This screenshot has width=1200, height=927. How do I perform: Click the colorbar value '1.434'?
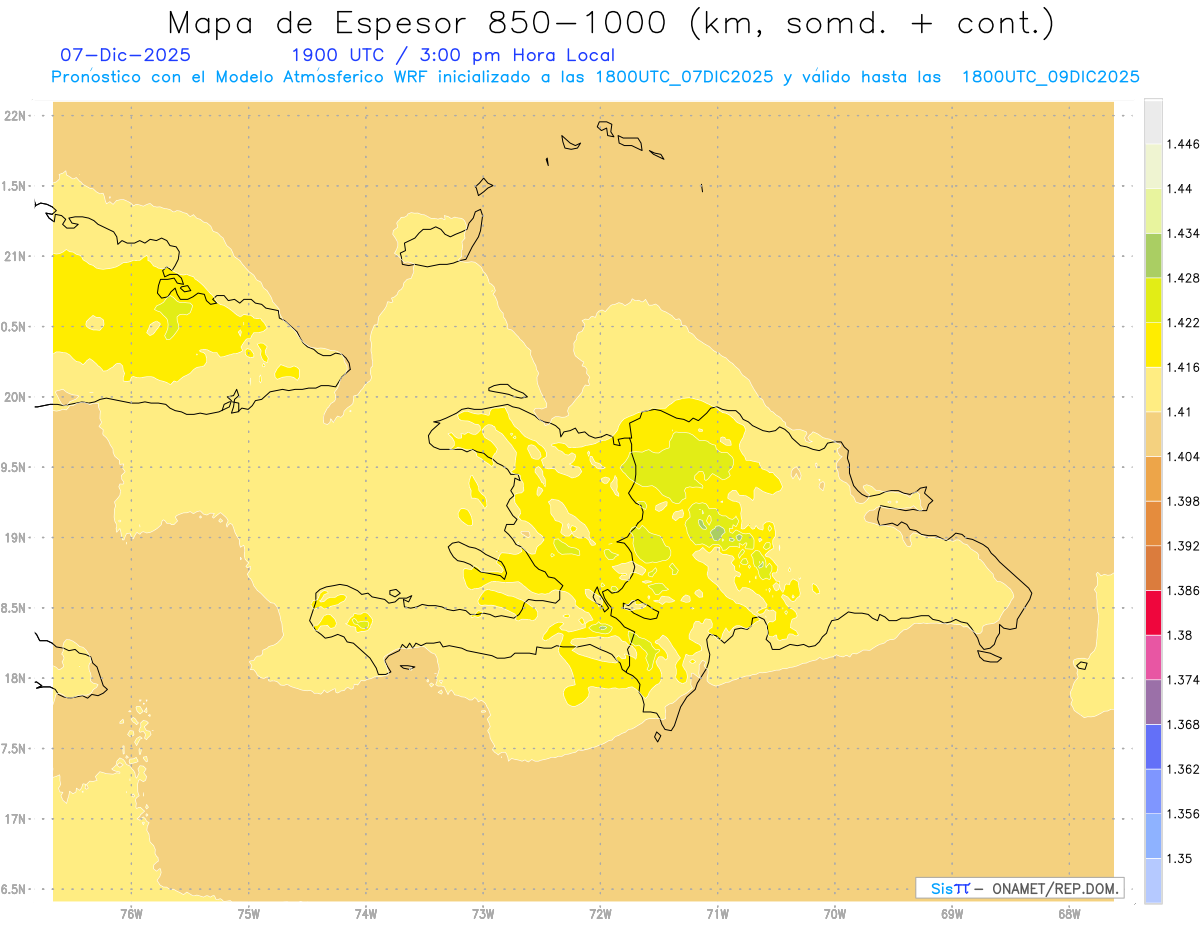point(1182,233)
